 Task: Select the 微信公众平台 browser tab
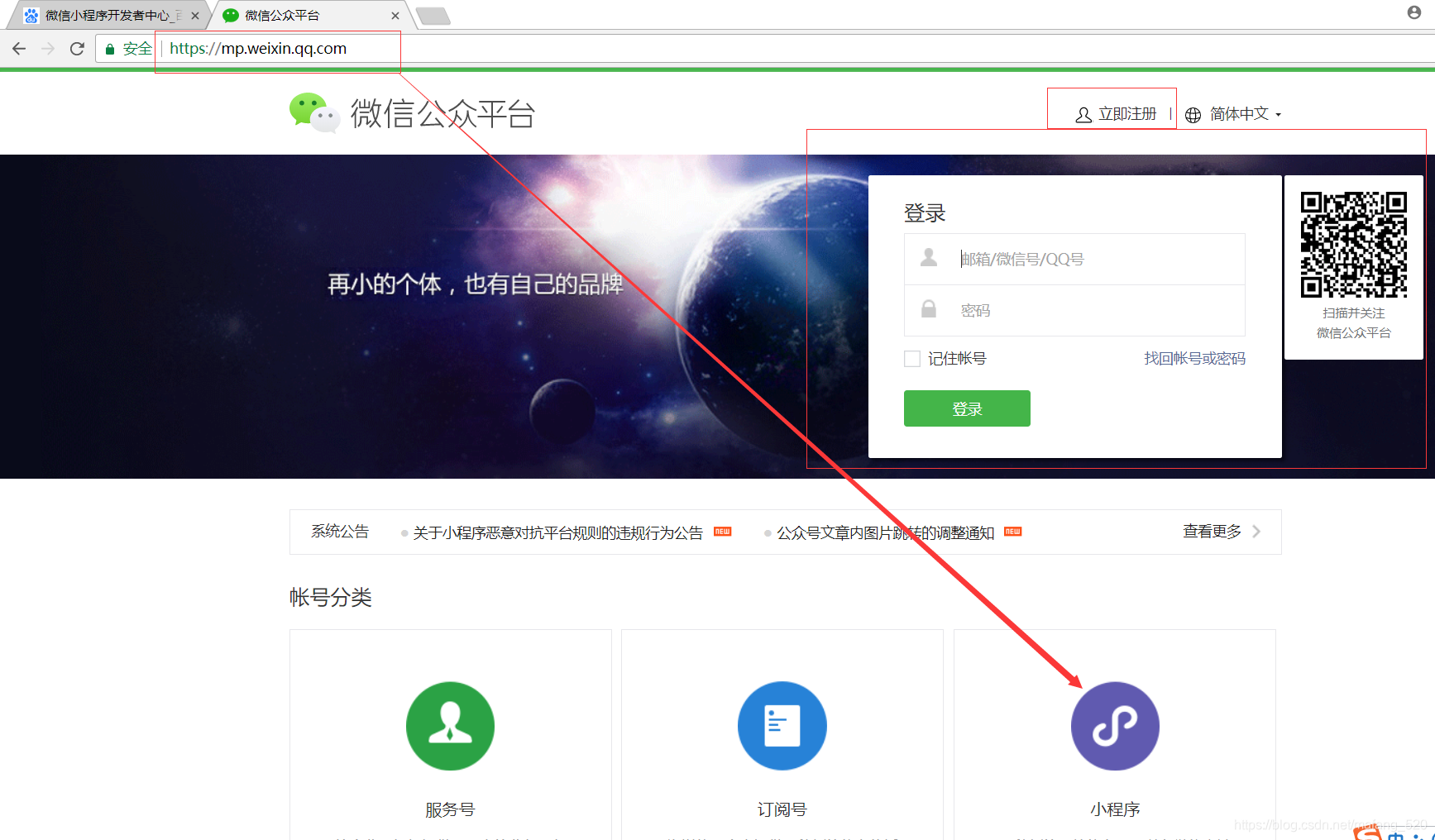tap(310, 16)
